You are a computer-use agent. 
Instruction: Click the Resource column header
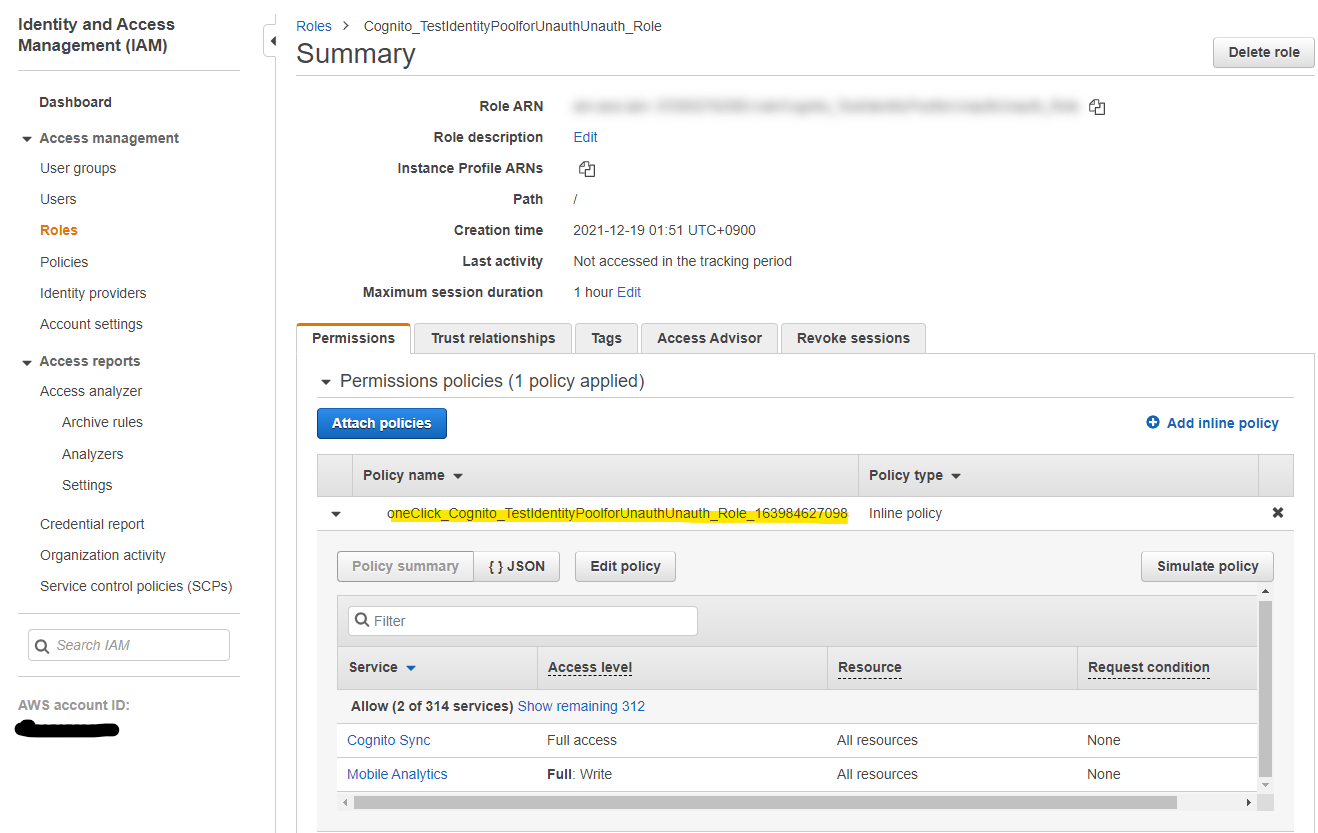click(869, 667)
